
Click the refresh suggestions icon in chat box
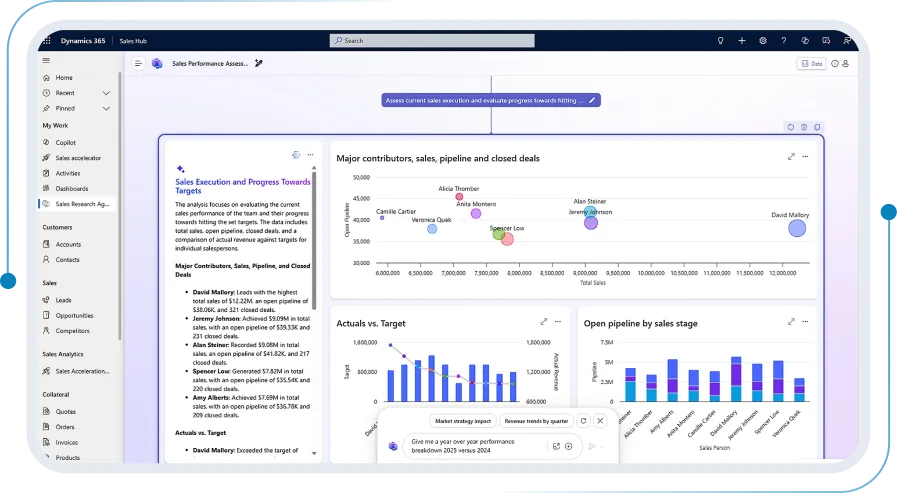click(x=584, y=421)
